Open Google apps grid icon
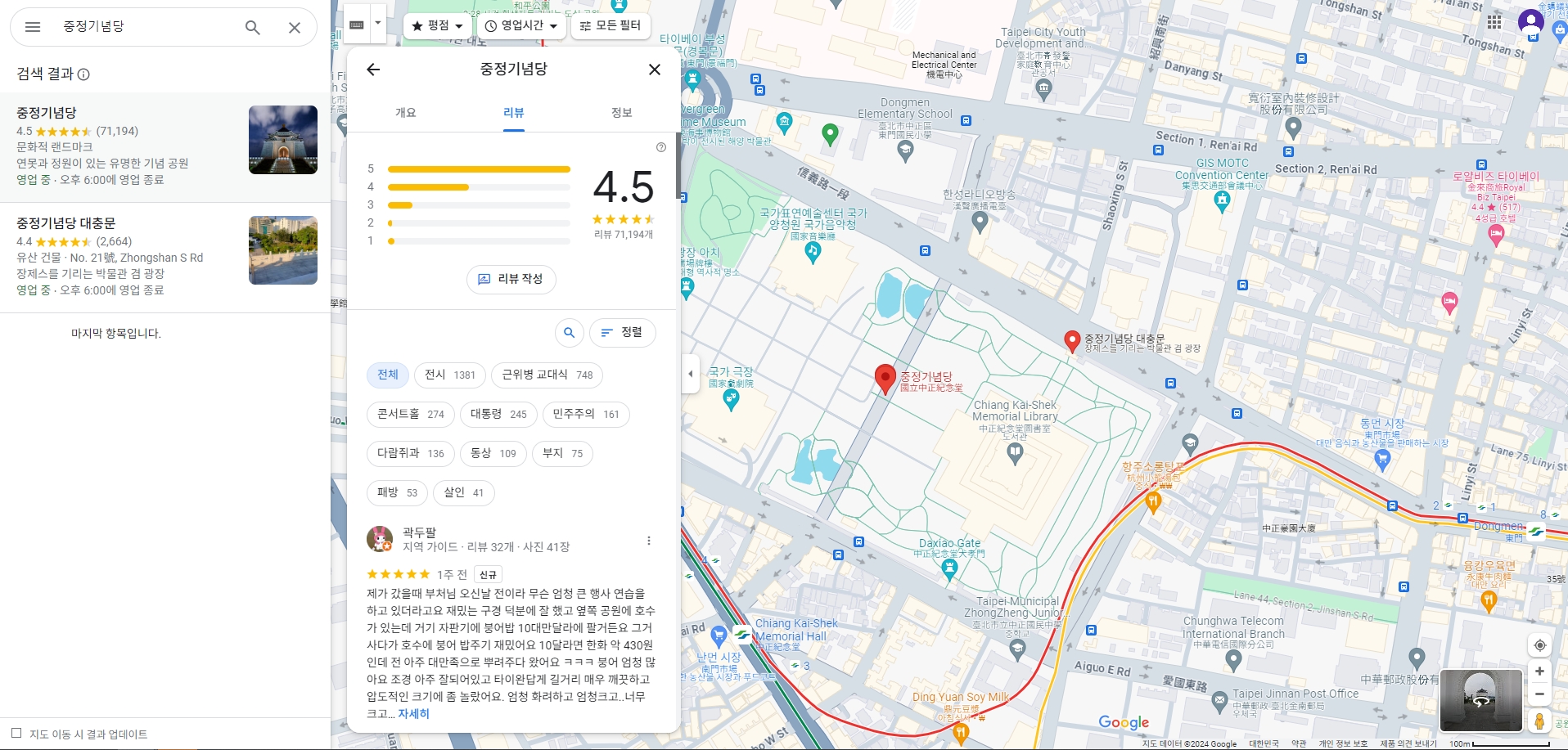 click(x=1494, y=22)
